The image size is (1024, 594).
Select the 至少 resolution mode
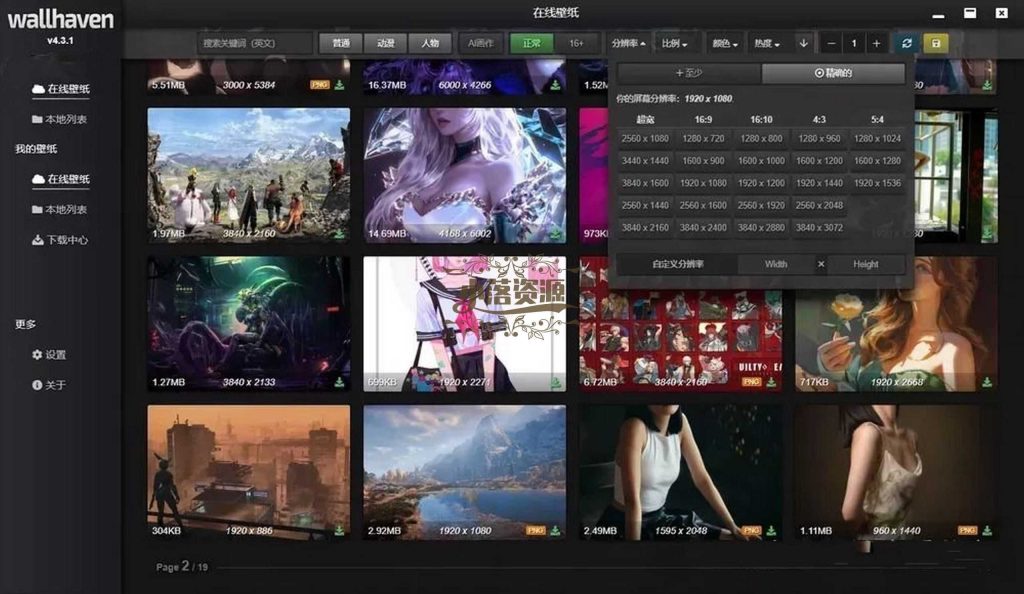[689, 73]
